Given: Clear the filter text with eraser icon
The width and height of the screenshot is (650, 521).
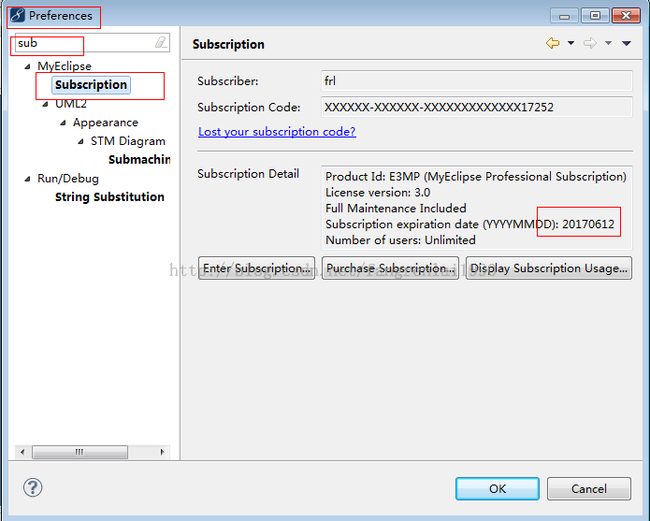Looking at the screenshot, I should coord(161,42).
